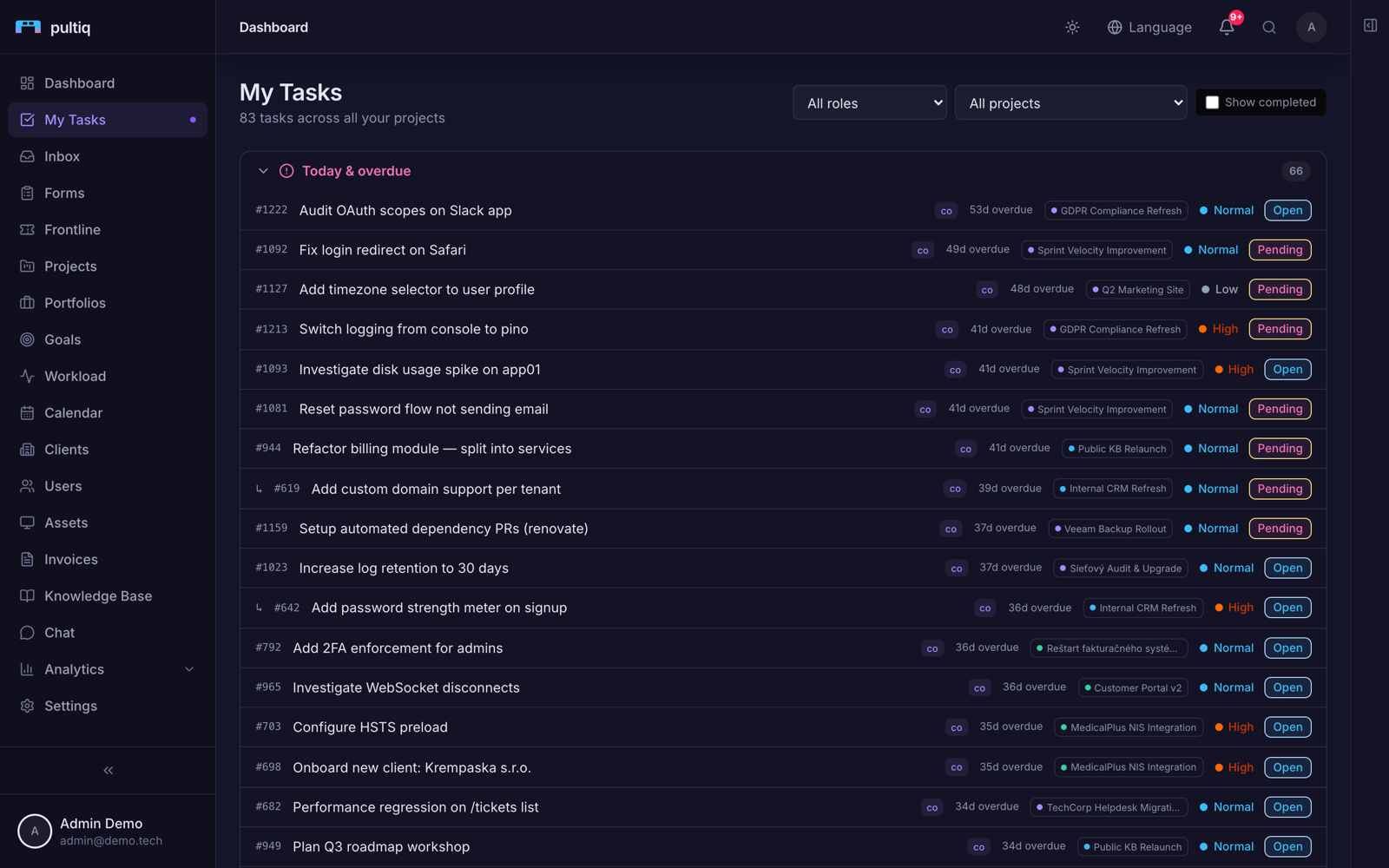Screen dimensions: 1389x868
Task: Click the Chat bubble icon
Action: click(x=27, y=633)
